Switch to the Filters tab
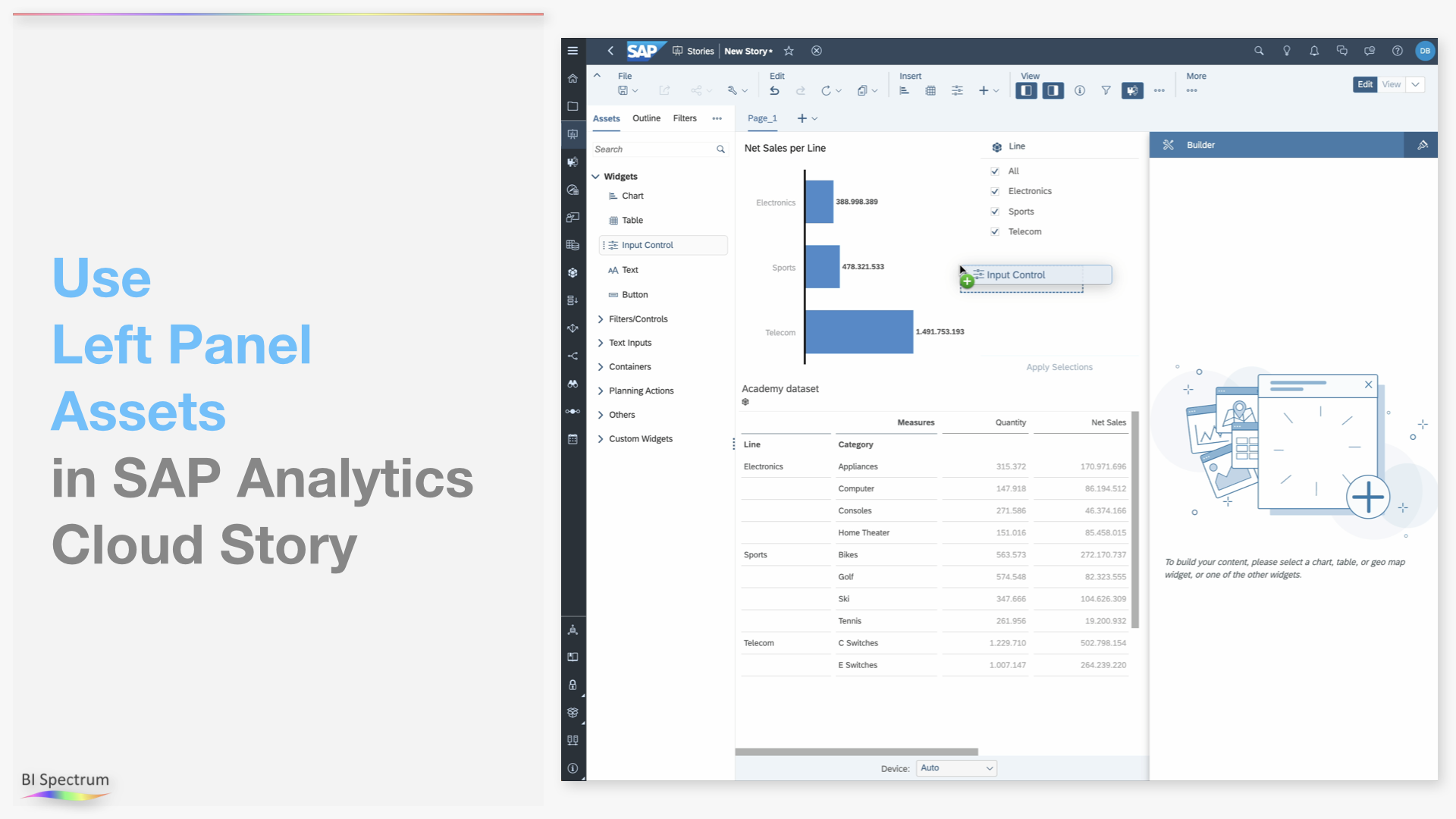Image resolution: width=1456 pixels, height=819 pixels. (x=685, y=118)
